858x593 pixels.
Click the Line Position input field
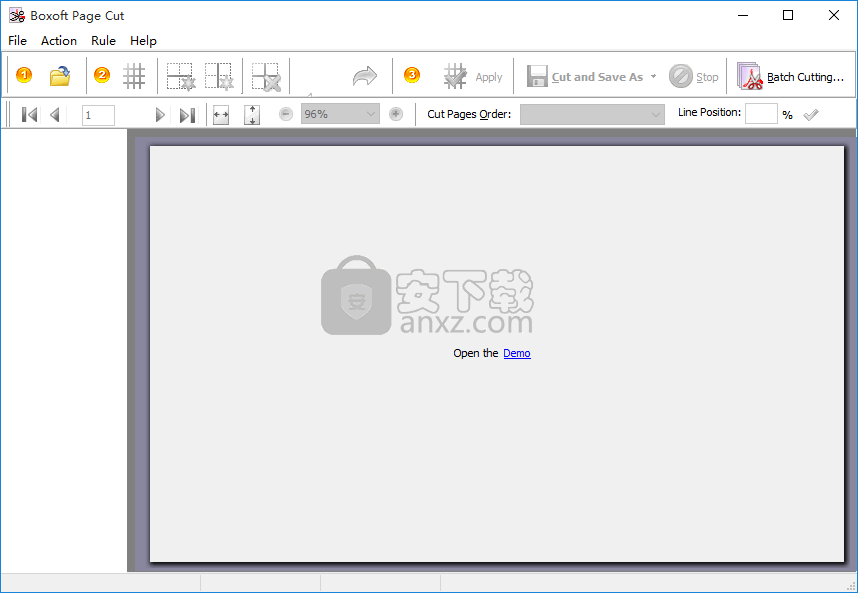[761, 113]
